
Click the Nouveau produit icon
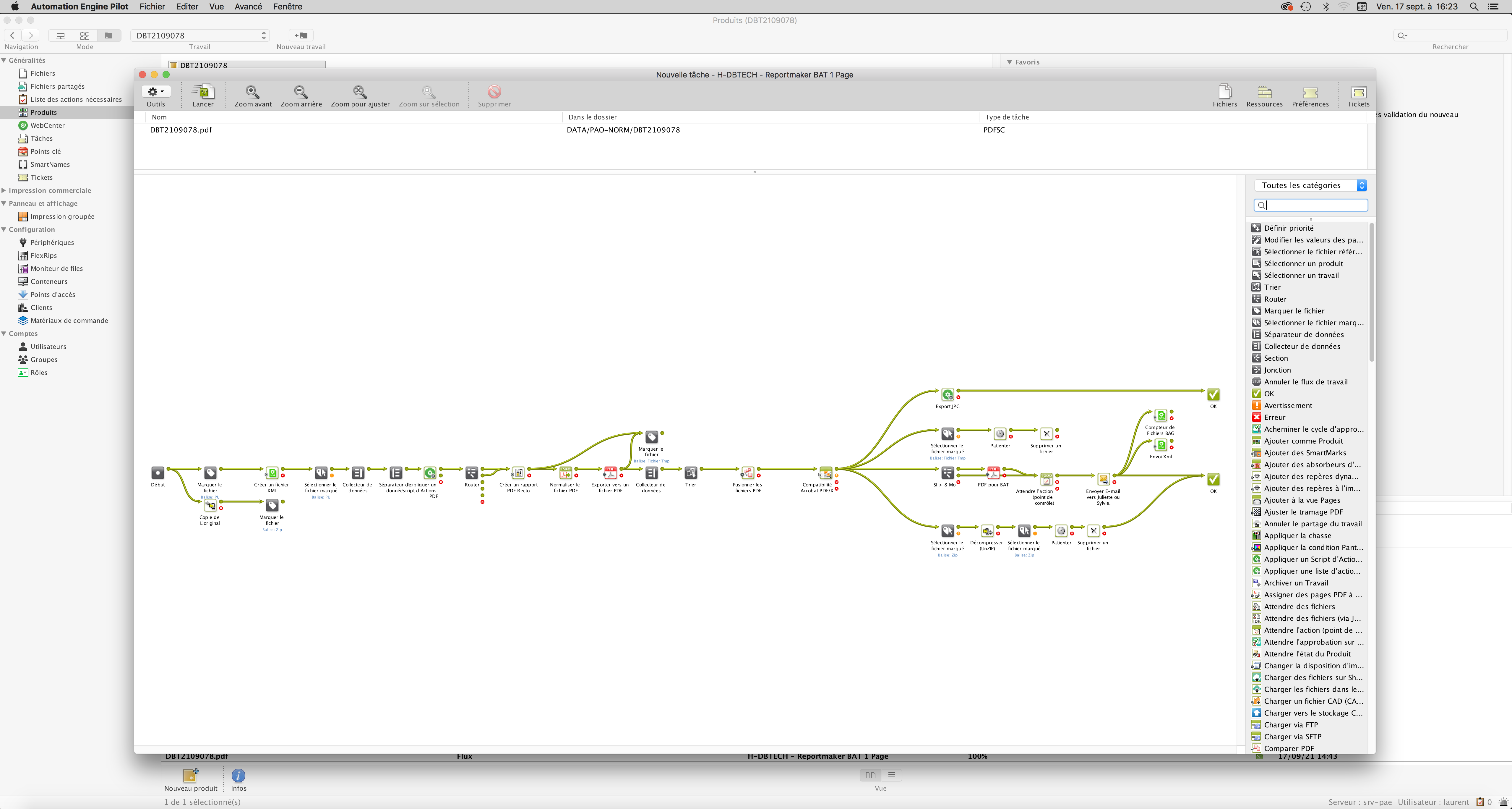(x=190, y=776)
